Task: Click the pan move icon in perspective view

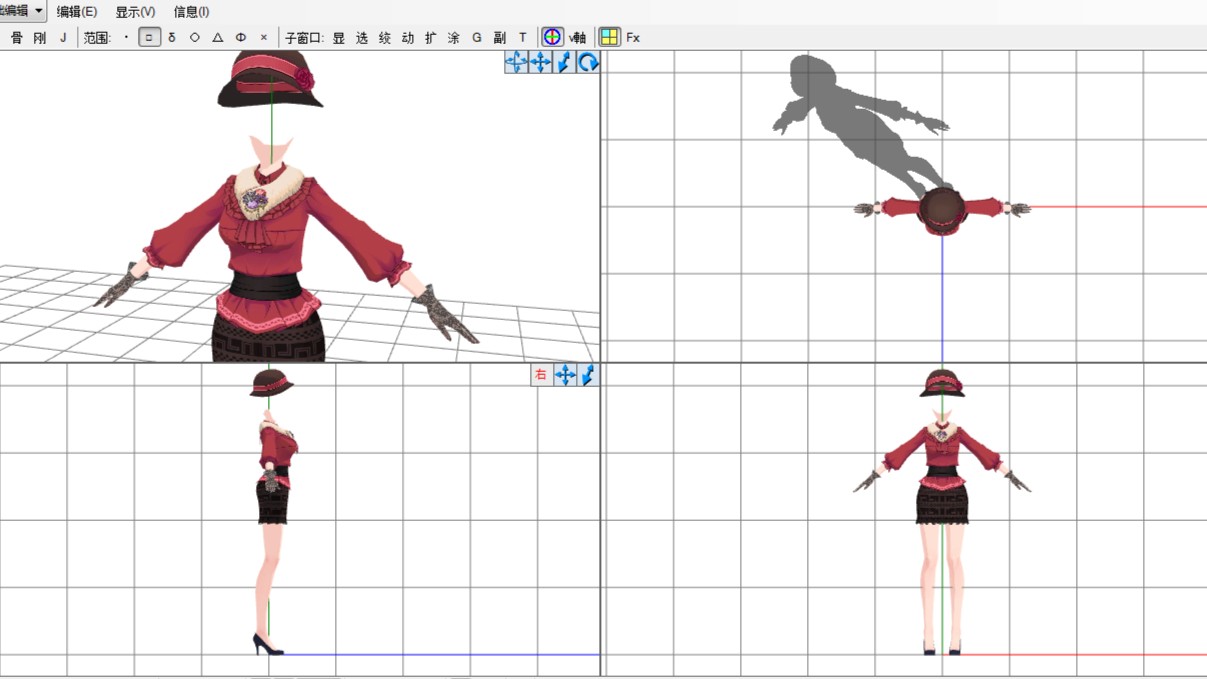Action: 540,63
